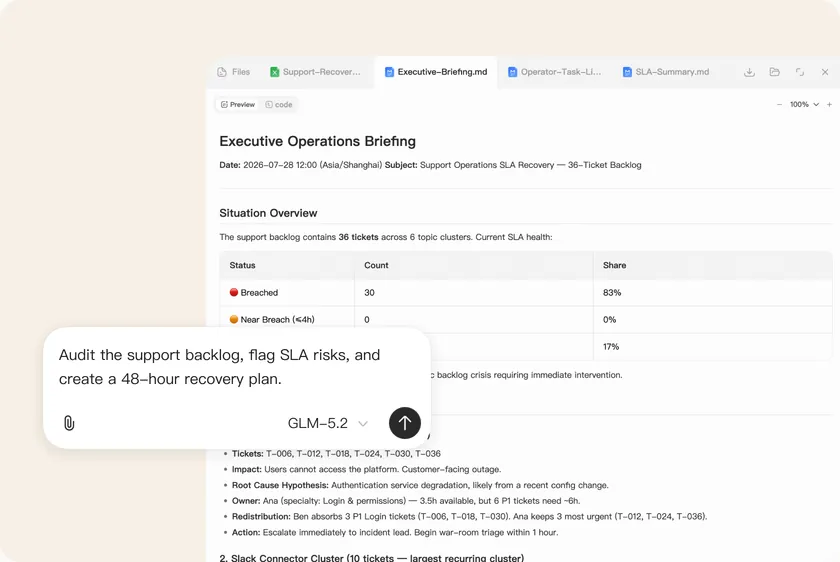Screen dimensions: 840x562
Task: Click the Impact bullet line
Action: click(x=366, y=469)
